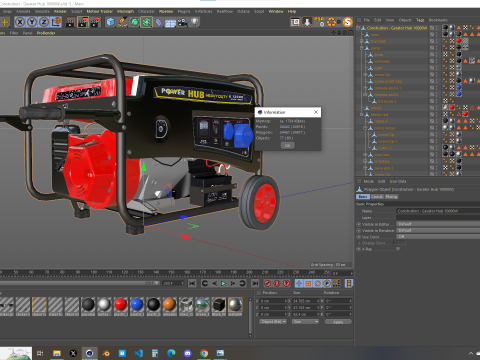Toggle layer checkbox of root Construction object
Image resolution: width=480 pixels, height=360 pixels.
432,28
